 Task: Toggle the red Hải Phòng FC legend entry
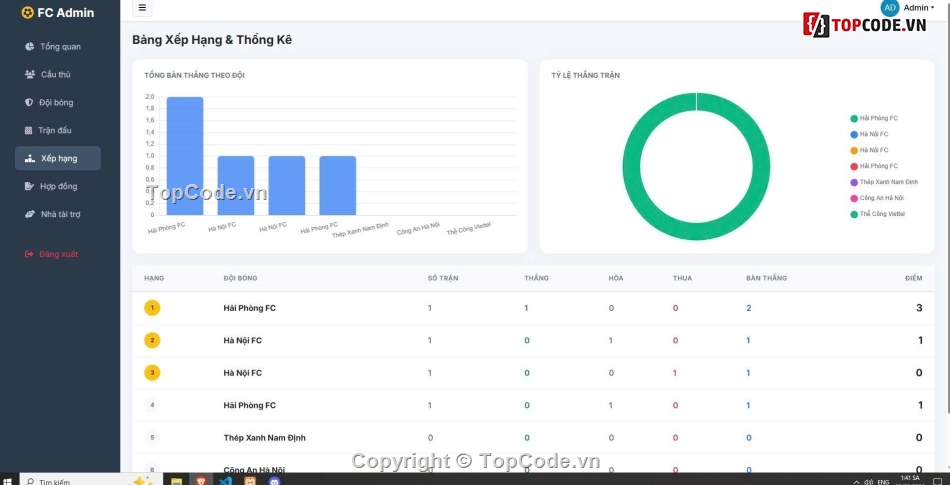pos(874,166)
